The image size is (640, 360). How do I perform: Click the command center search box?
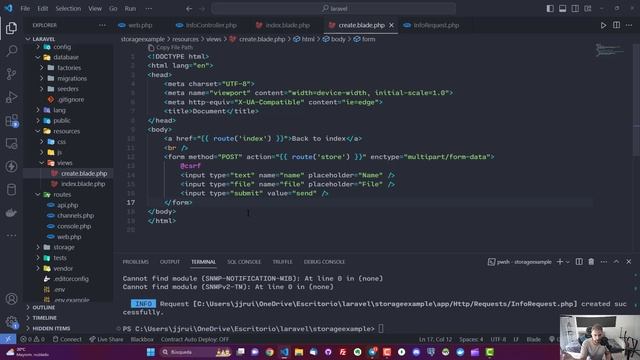pos(333,9)
